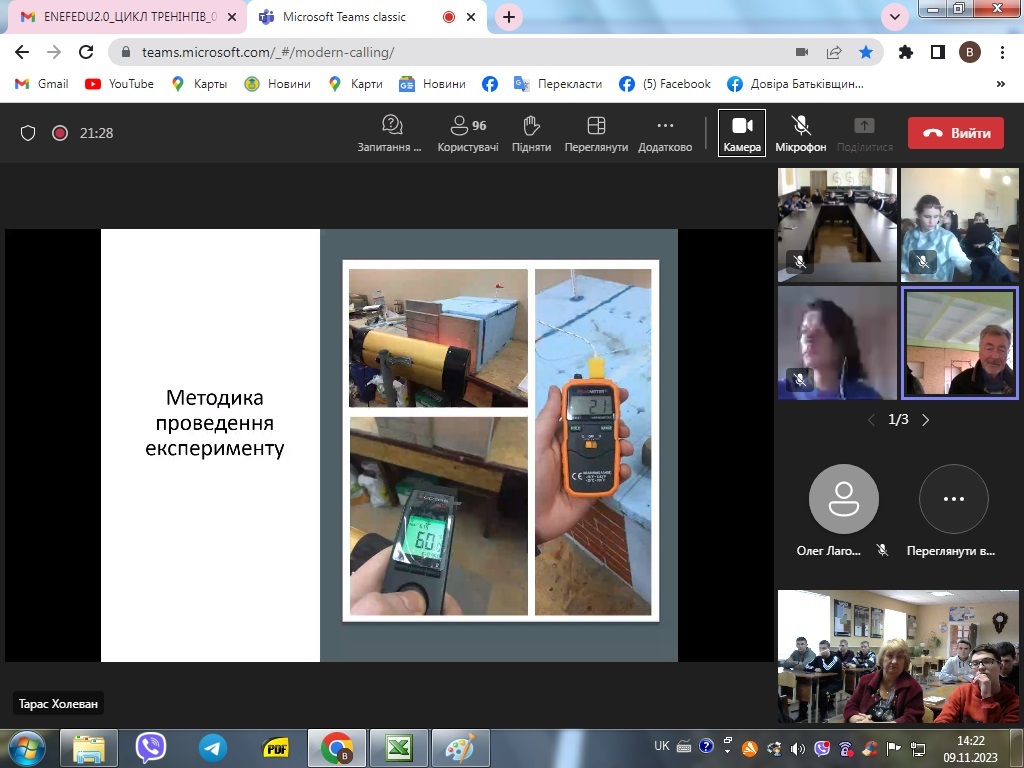1024x768 pixels.
Task: Open Telegram from the taskbar
Action: (x=212, y=747)
